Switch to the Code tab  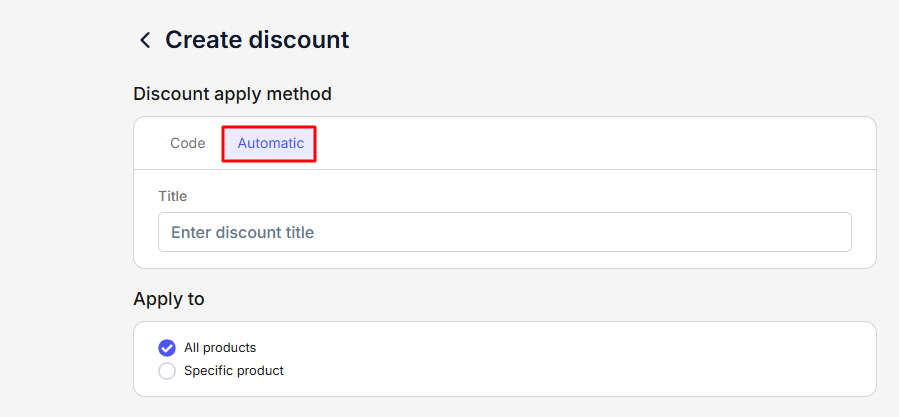[188, 143]
